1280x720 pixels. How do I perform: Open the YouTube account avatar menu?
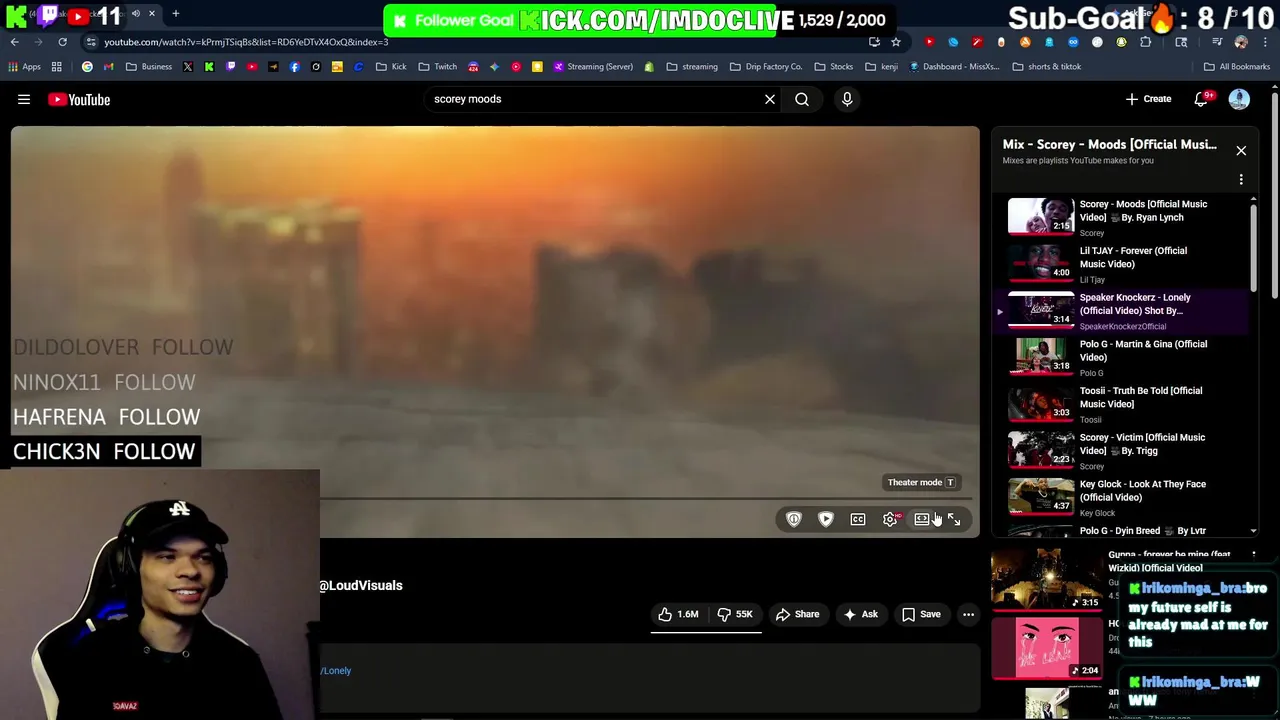pyautogui.click(x=1239, y=99)
